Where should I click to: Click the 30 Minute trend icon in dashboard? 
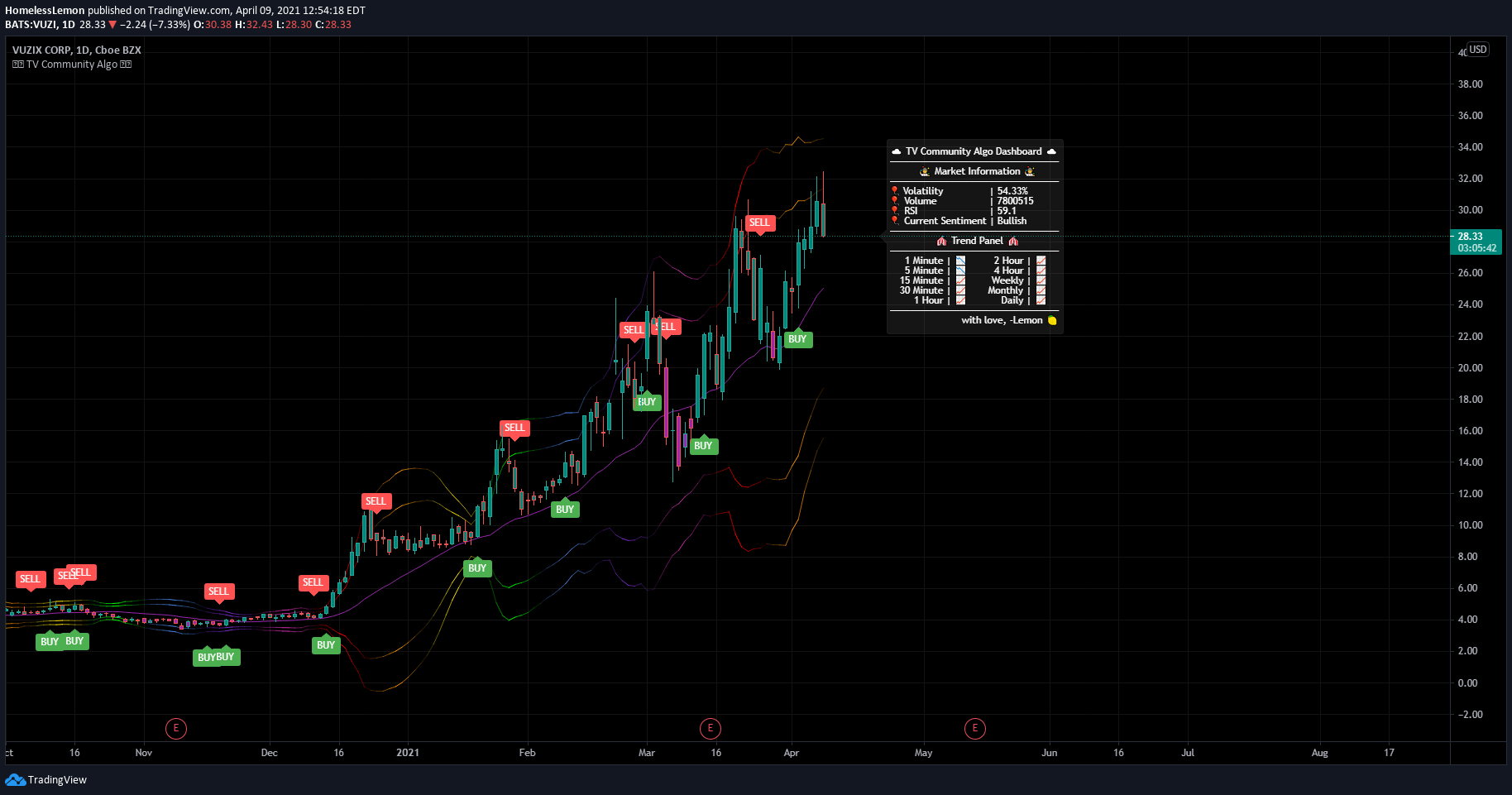[x=960, y=290]
